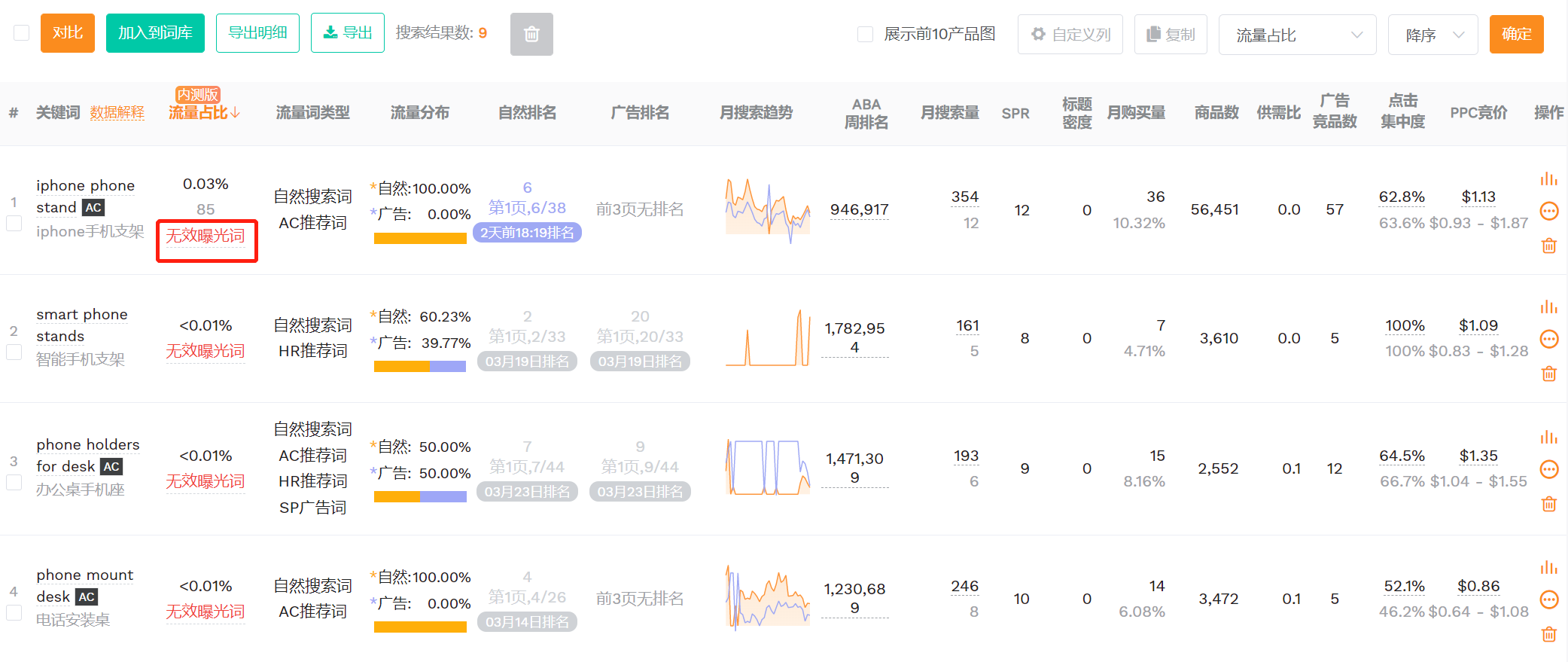This screenshot has width=1568, height=662.
Task: Sort by the 流量占比 column header
Action: tap(203, 113)
